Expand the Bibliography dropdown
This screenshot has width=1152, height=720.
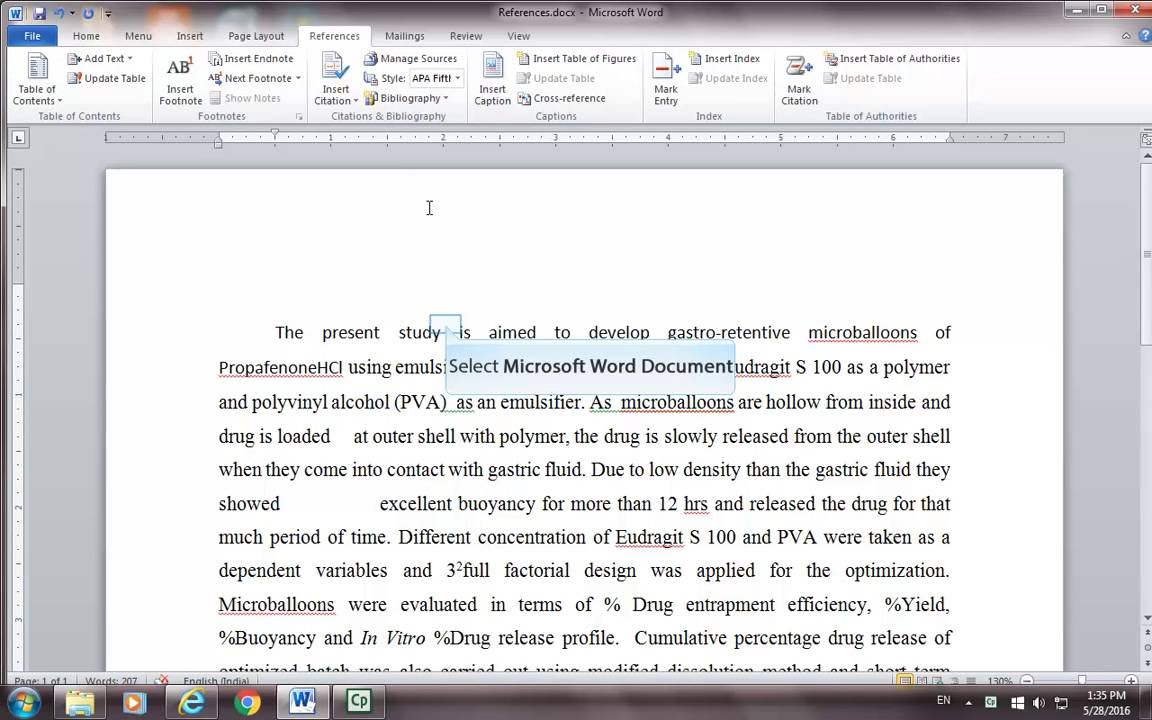tap(406, 98)
